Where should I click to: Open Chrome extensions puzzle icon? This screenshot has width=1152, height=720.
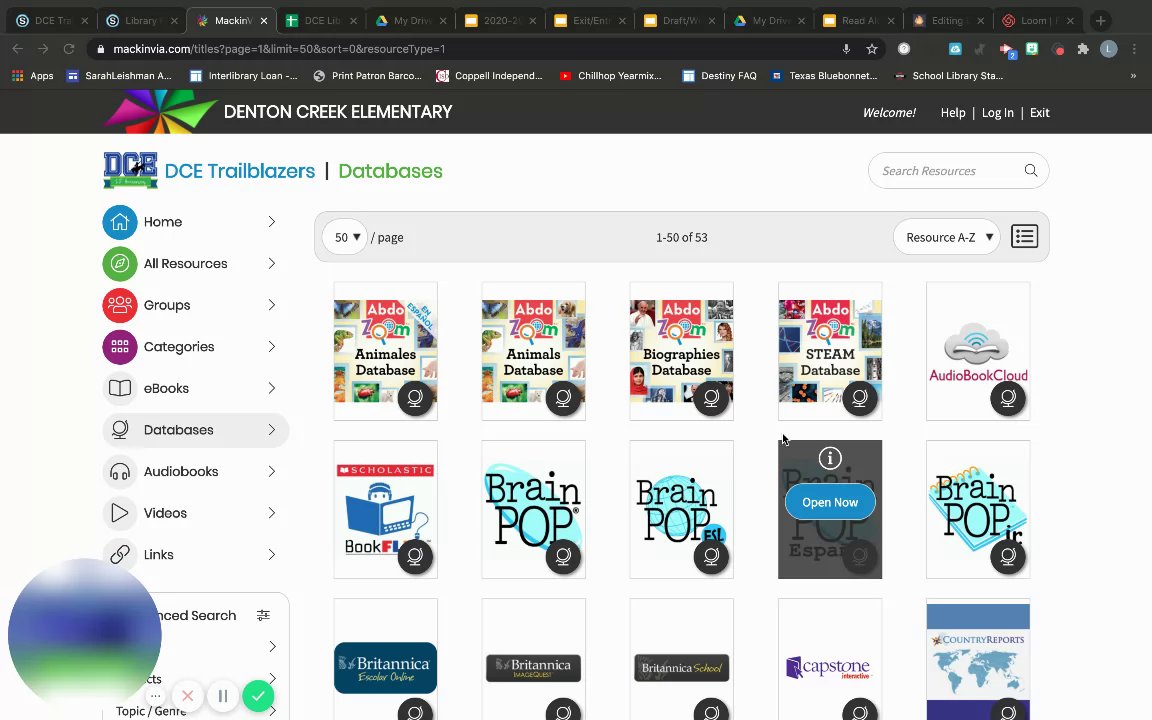[1083, 49]
